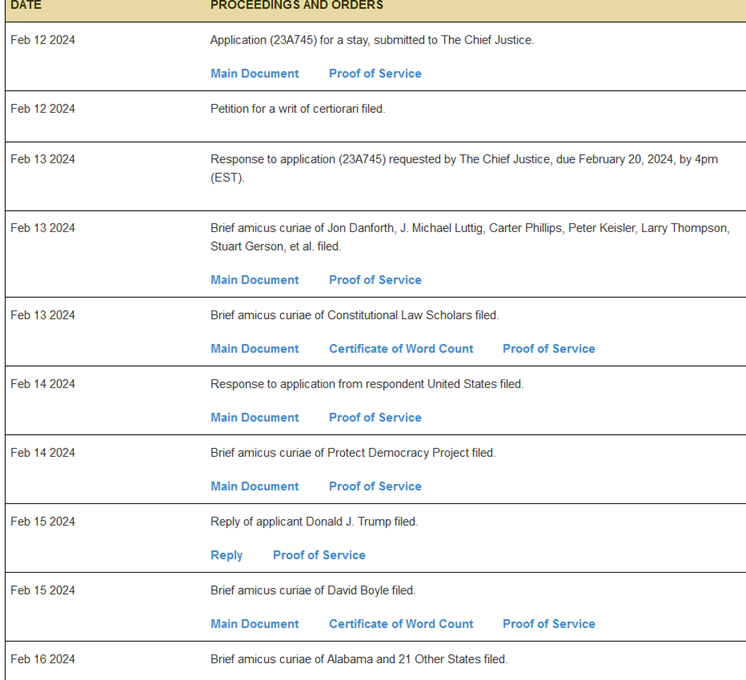The height and width of the screenshot is (680, 746).
Task: Select text 'Brief amicus curiae of David Boyle filed.'
Action: coord(313,591)
